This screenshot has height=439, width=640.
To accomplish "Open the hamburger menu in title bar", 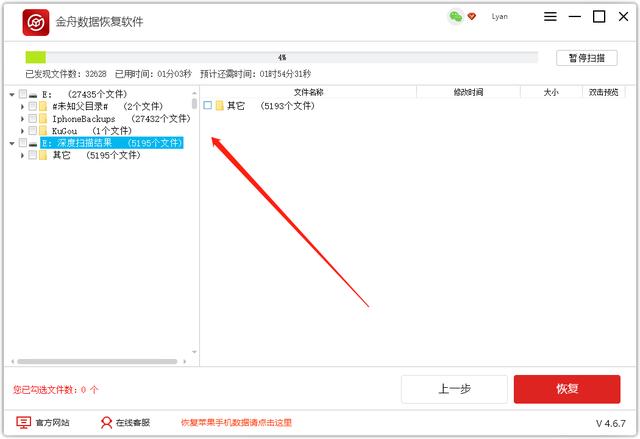I will [551, 17].
